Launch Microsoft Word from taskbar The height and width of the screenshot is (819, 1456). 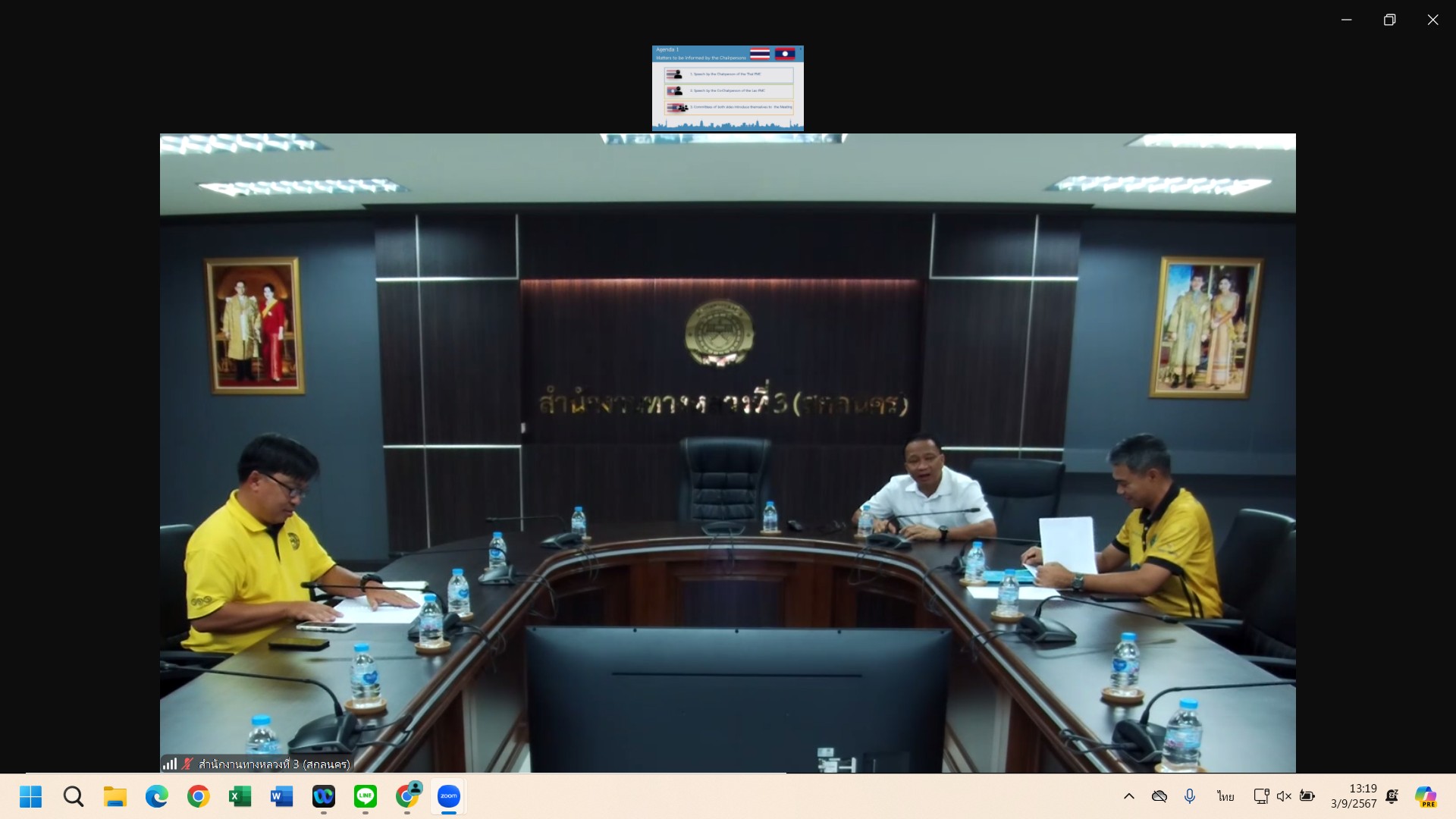click(x=281, y=796)
